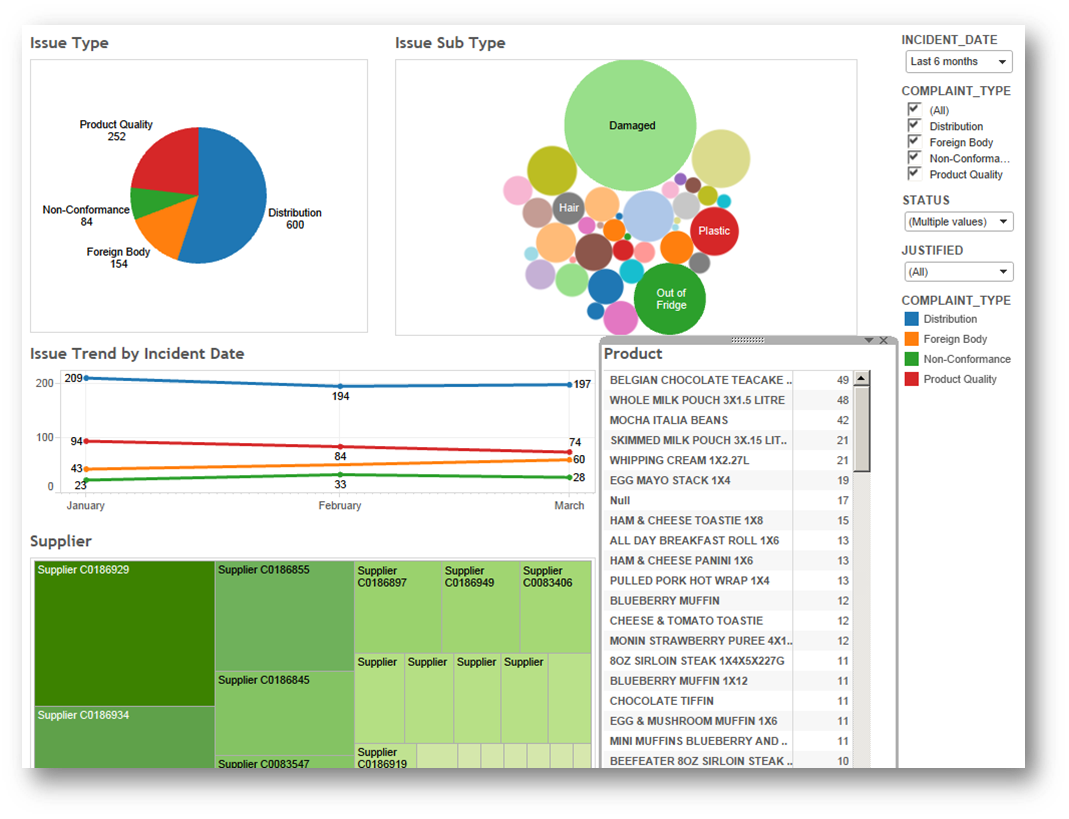Click the Distribution legend color swatch
The image size is (1069, 819).
coord(913,318)
